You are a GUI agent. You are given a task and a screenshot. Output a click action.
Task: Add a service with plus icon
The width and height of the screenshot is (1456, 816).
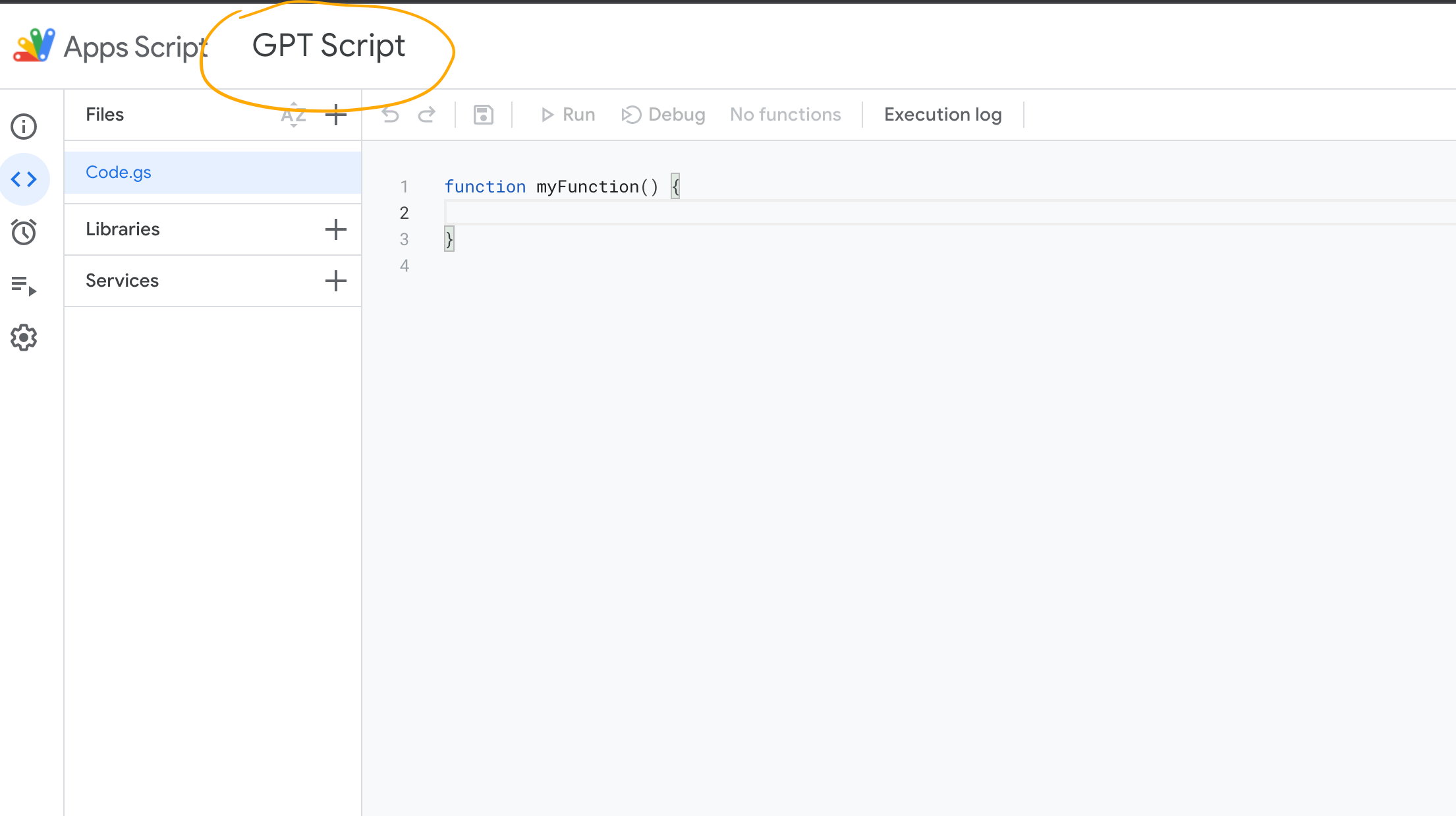(x=336, y=281)
